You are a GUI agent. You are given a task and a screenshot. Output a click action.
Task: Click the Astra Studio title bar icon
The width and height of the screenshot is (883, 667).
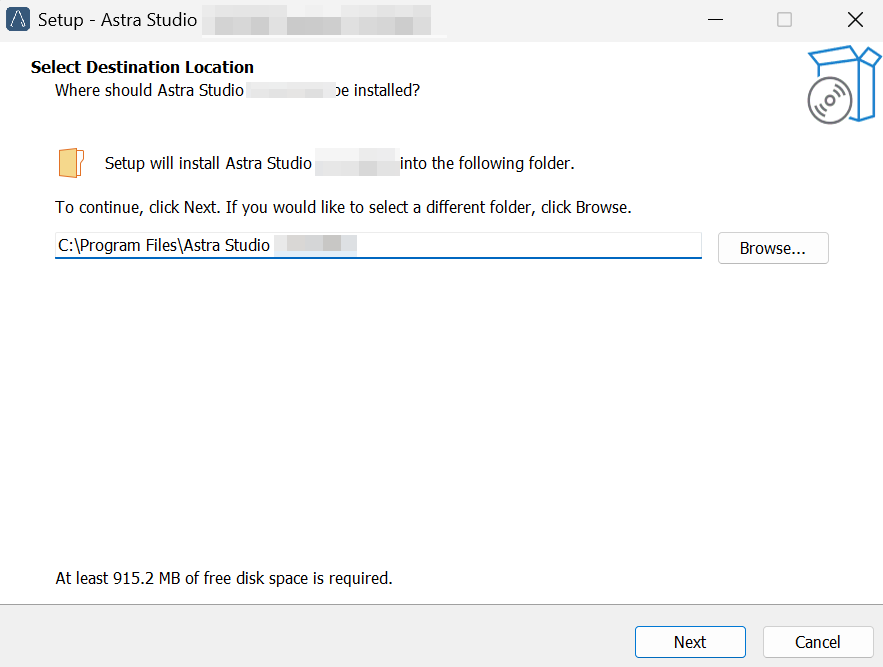[x=17, y=20]
